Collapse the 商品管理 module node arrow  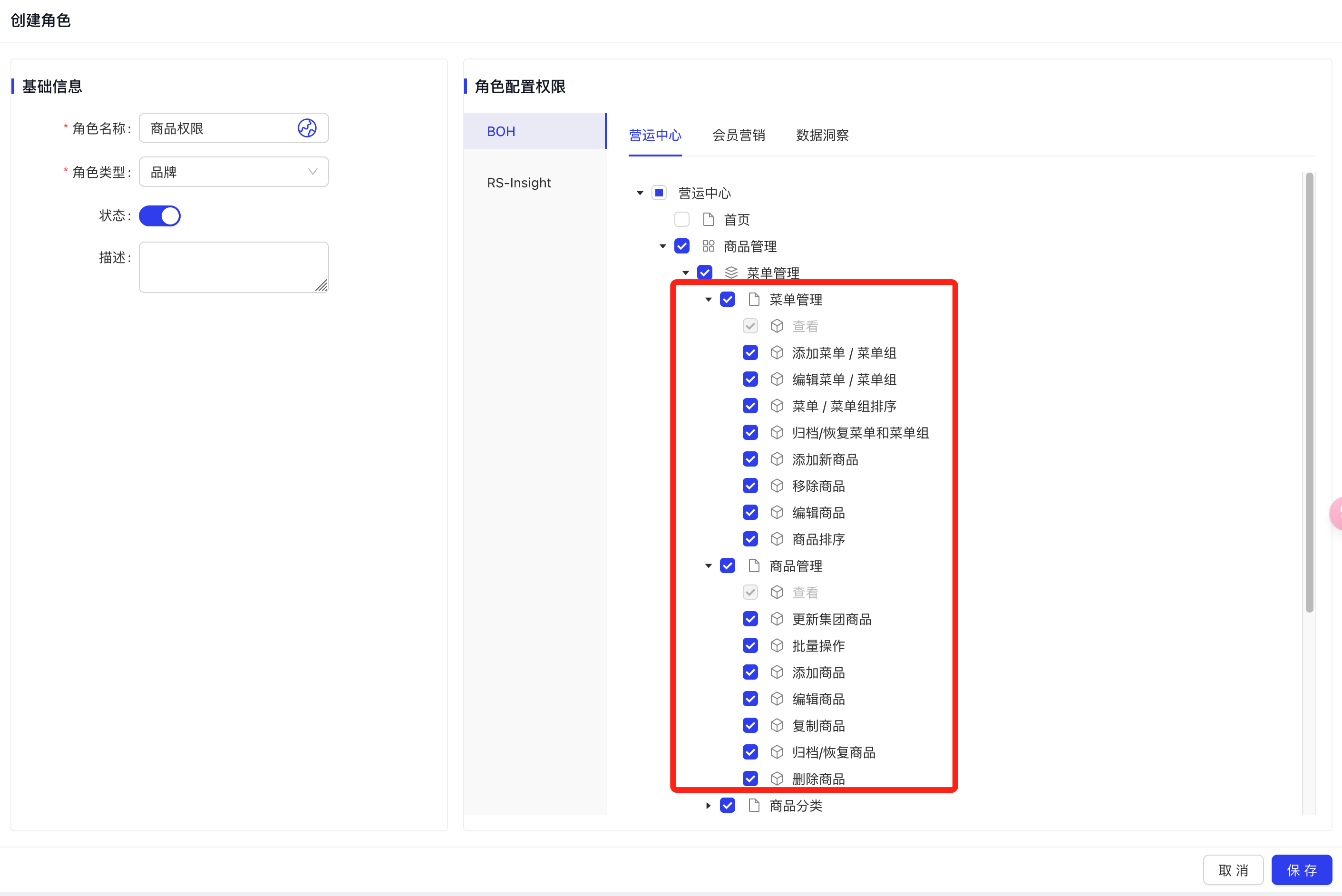[663, 246]
